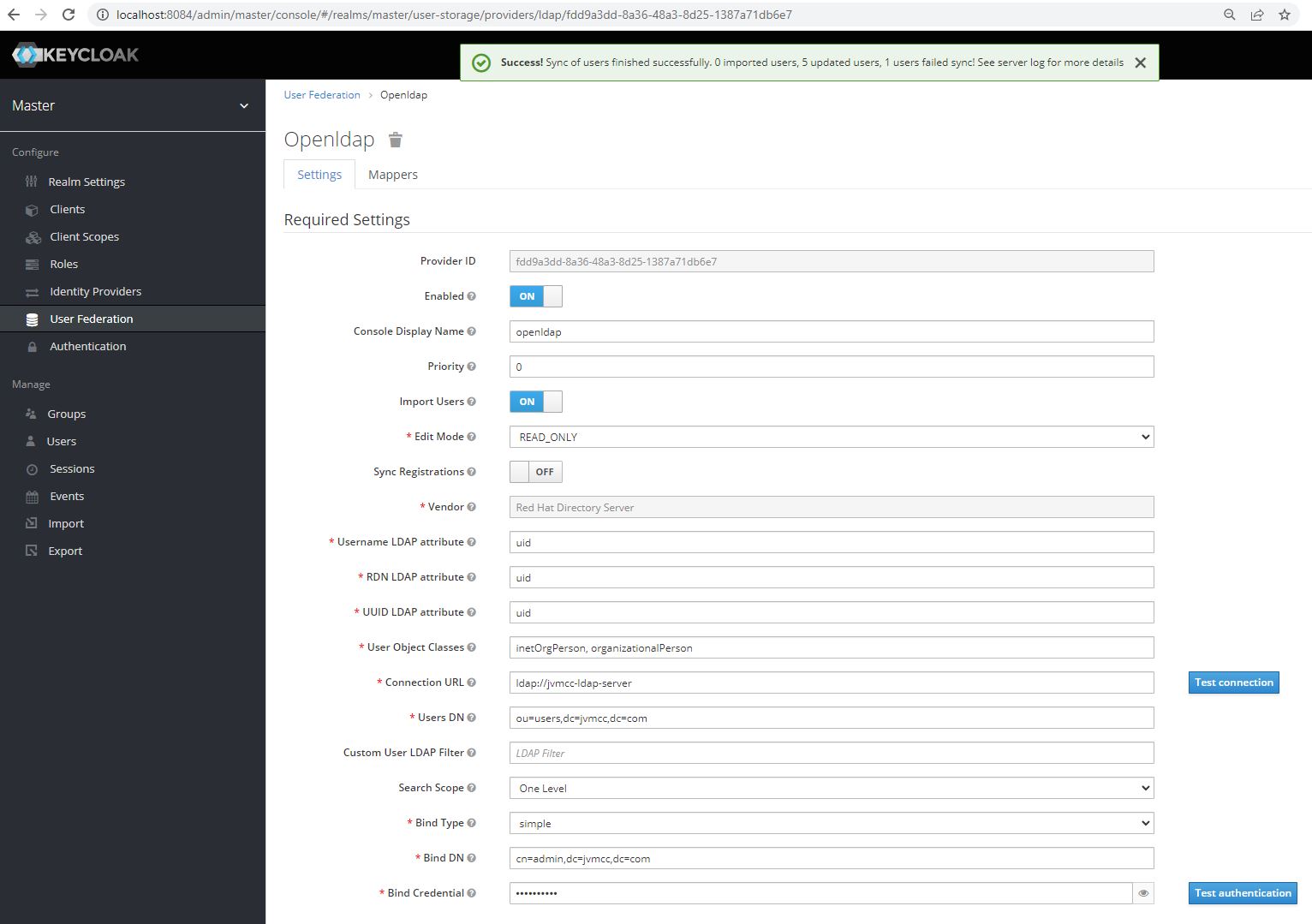Click help icon next to Users DN
Image resolution: width=1312 pixels, height=924 pixels.
(x=471, y=718)
